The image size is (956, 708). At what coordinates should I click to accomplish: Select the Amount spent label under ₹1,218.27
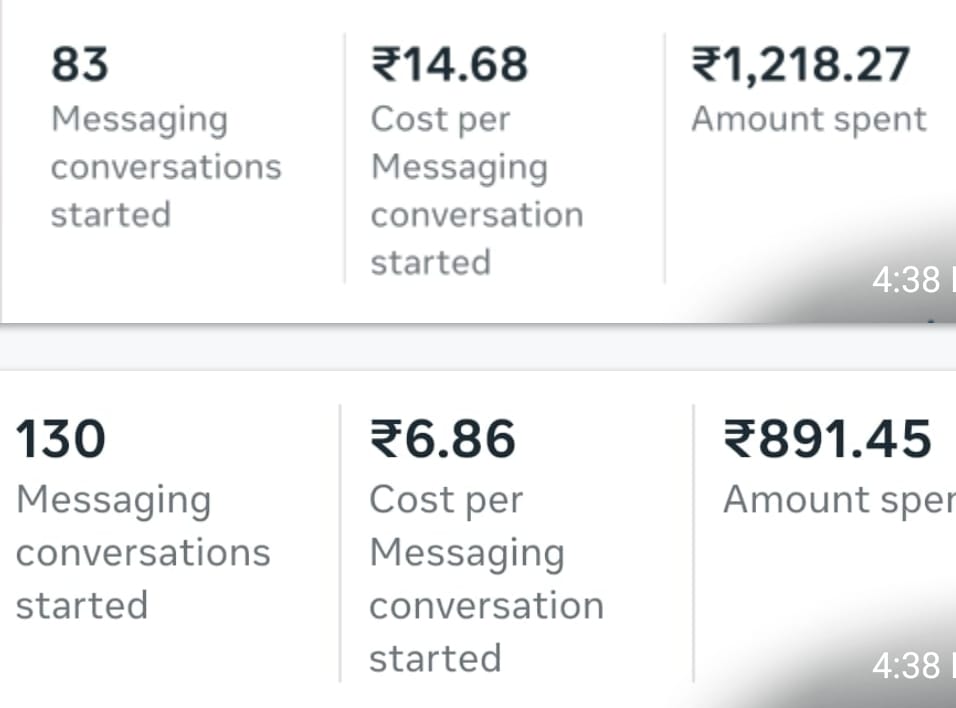click(x=808, y=119)
